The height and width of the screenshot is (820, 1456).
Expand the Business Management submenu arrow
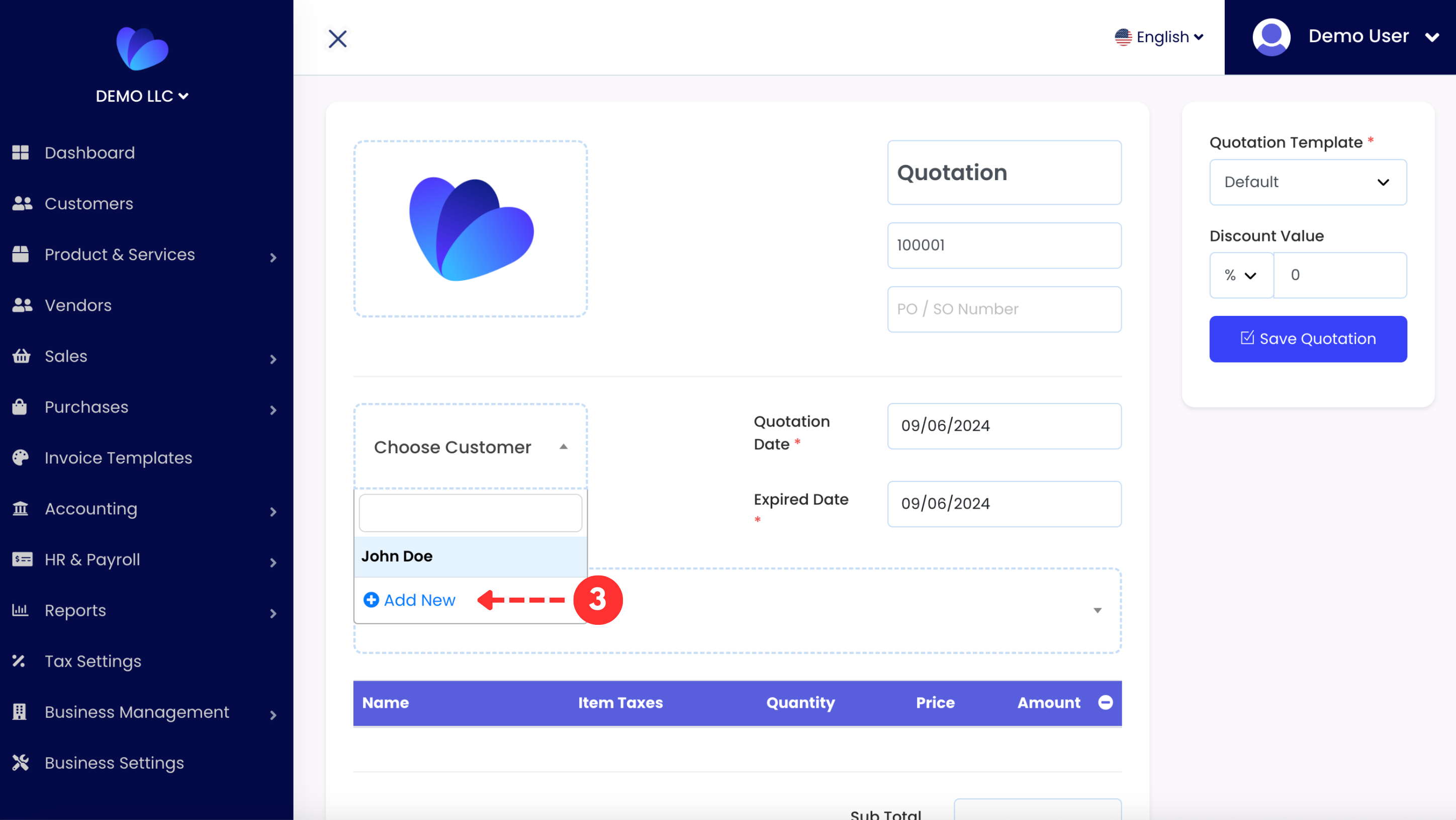pyautogui.click(x=273, y=715)
